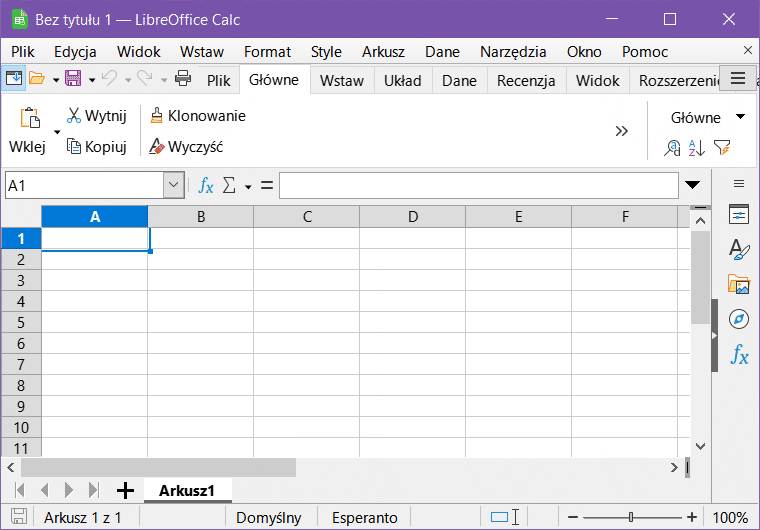The width and height of the screenshot is (760, 530).
Task: Click the AutoFilter funnel icon
Action: tap(722, 147)
